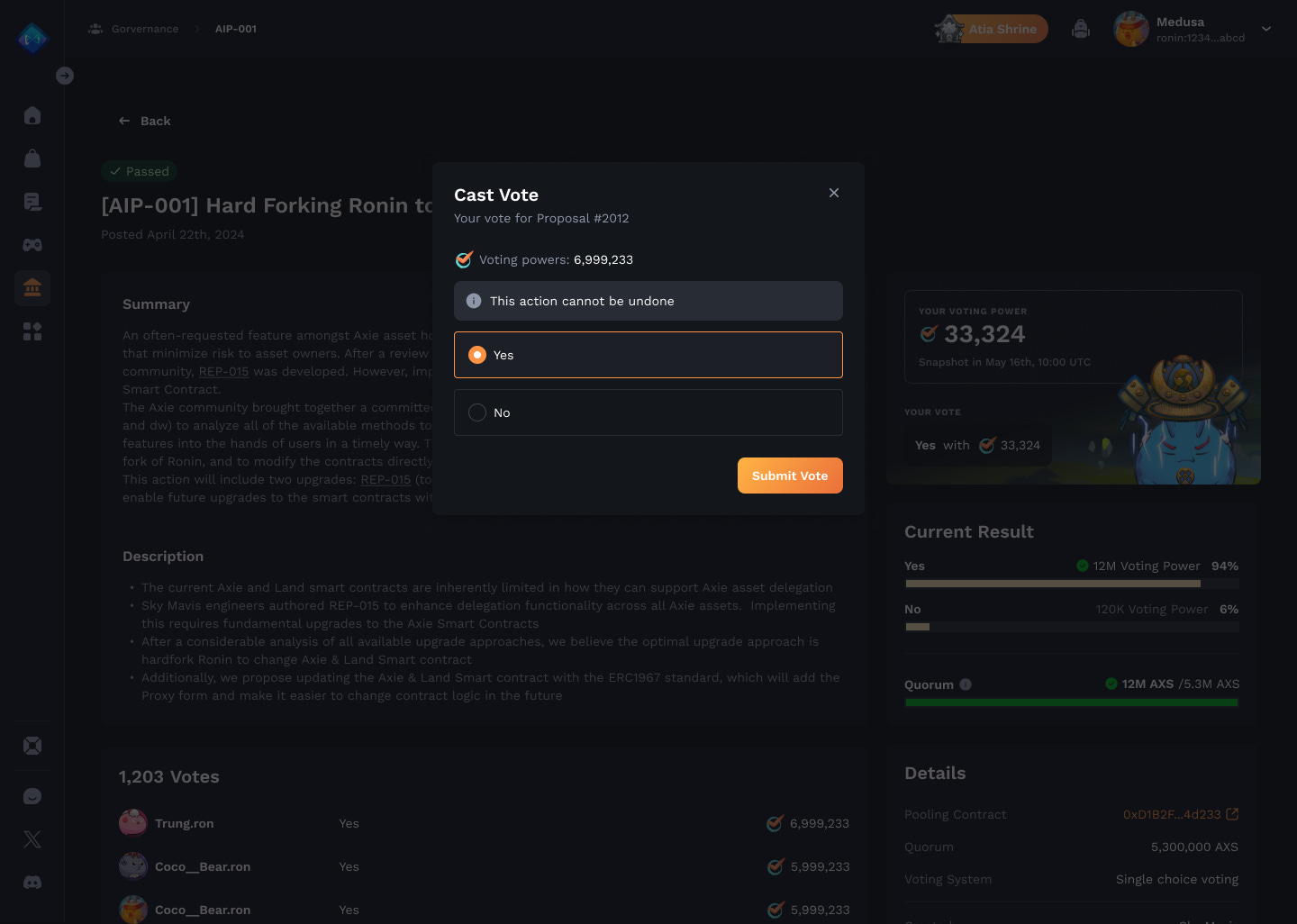This screenshot has height=924, width=1297.
Task: Open the smiley community sidebar icon
Action: pos(32,796)
